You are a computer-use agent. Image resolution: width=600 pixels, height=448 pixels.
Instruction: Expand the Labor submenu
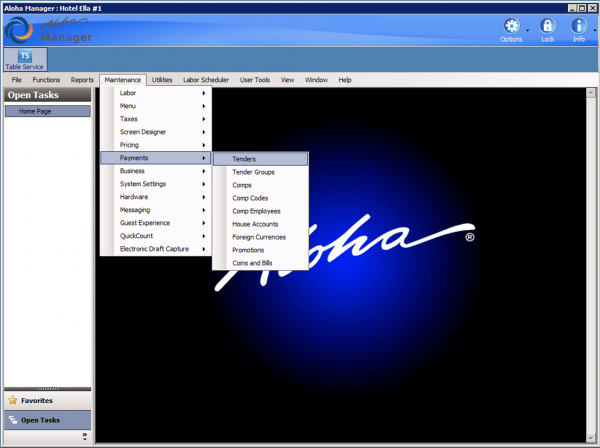(156, 93)
